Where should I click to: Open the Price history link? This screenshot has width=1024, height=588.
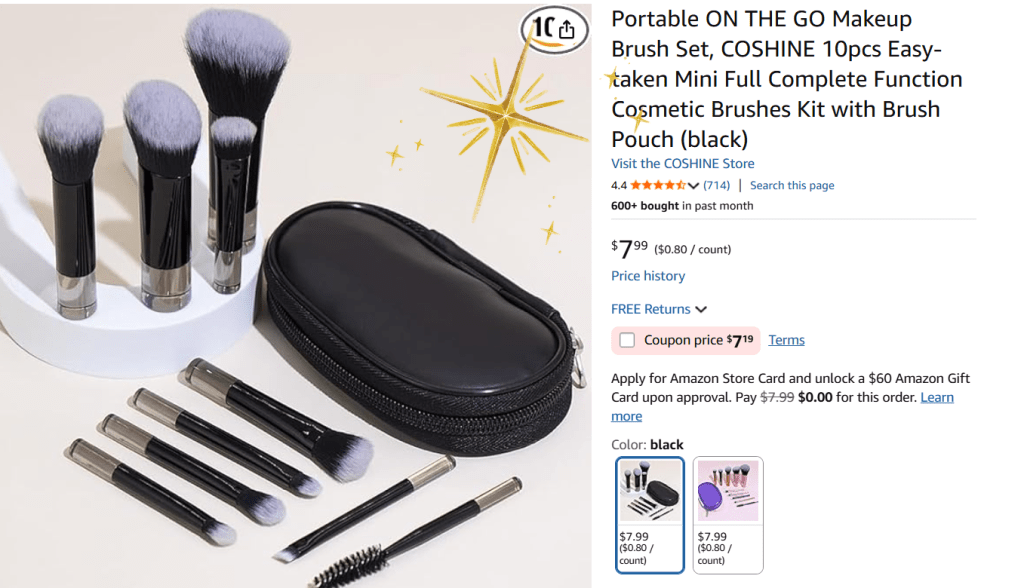point(648,276)
